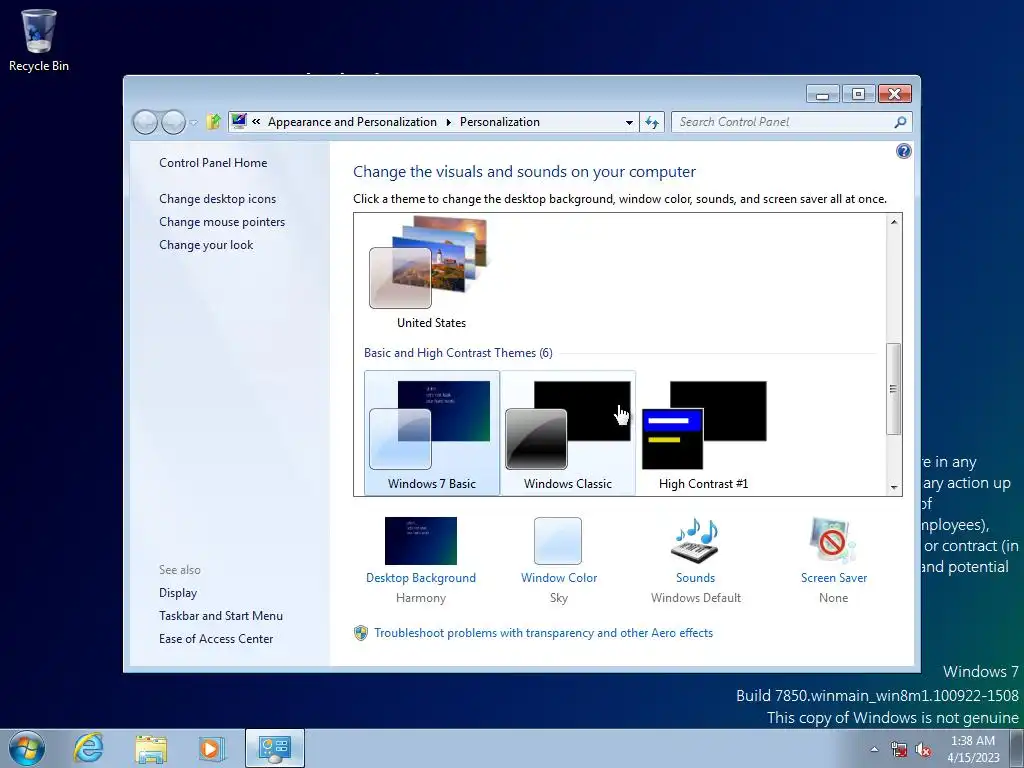Viewport: 1024px width, 768px height.
Task: Open Desktop Background thumbnail icon
Action: coord(421,541)
